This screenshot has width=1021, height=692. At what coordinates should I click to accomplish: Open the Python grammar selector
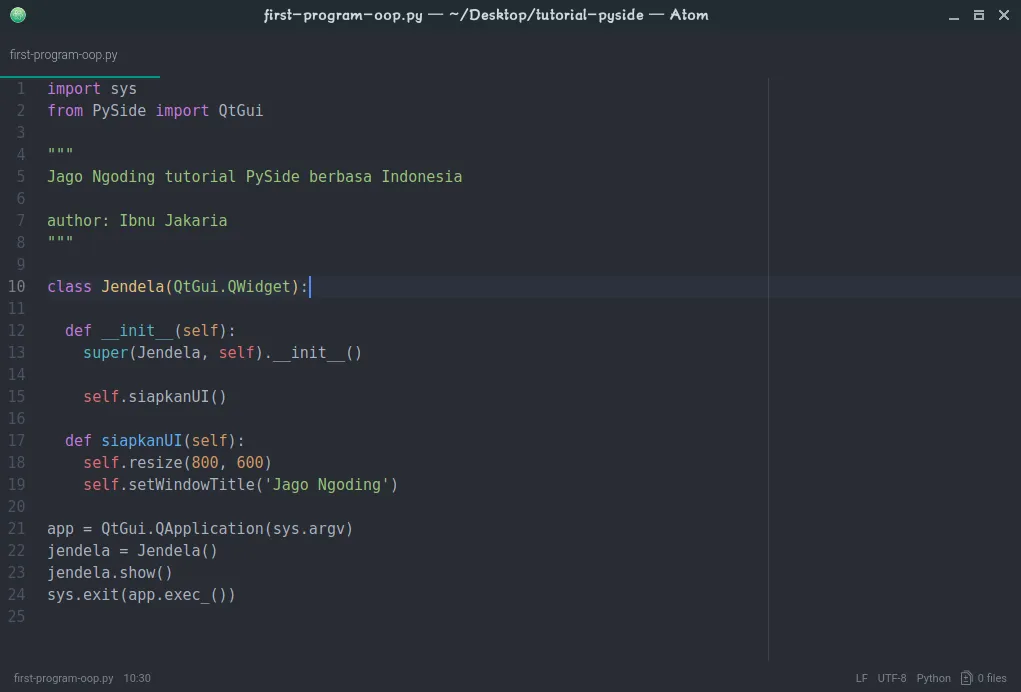pyautogui.click(x=933, y=678)
